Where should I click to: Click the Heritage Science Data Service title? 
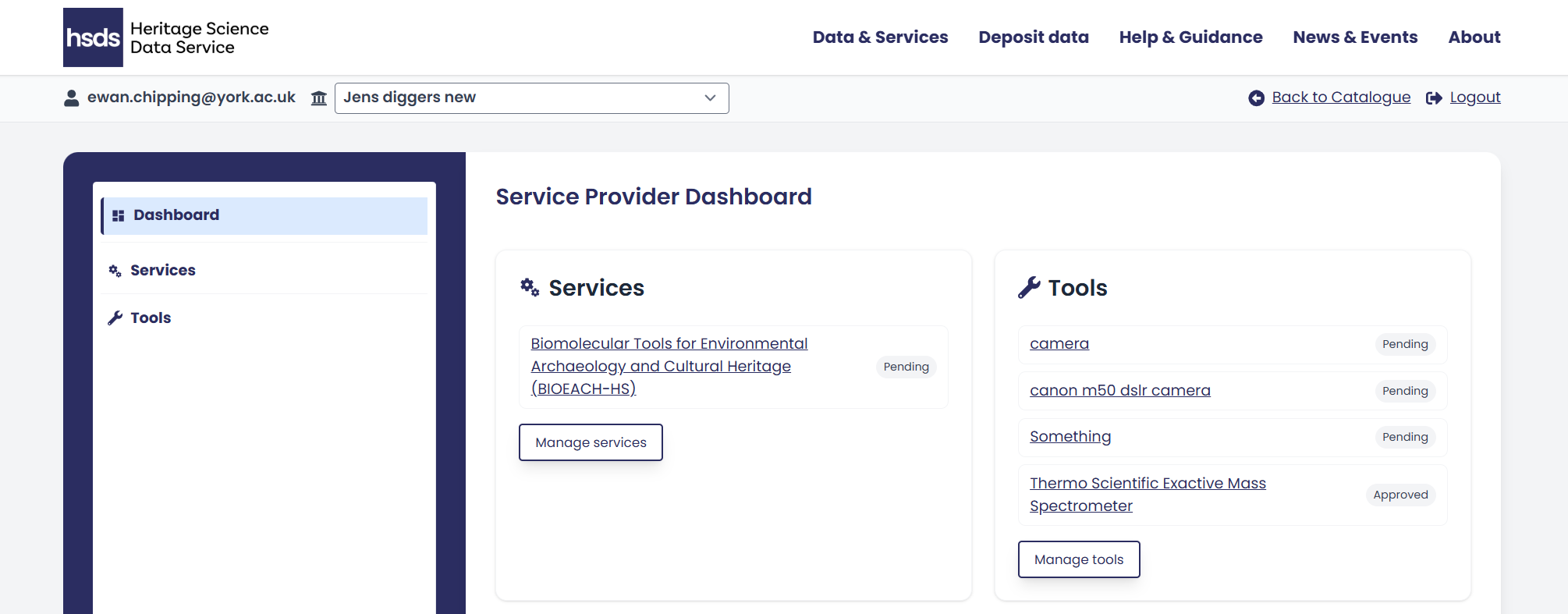[200, 37]
